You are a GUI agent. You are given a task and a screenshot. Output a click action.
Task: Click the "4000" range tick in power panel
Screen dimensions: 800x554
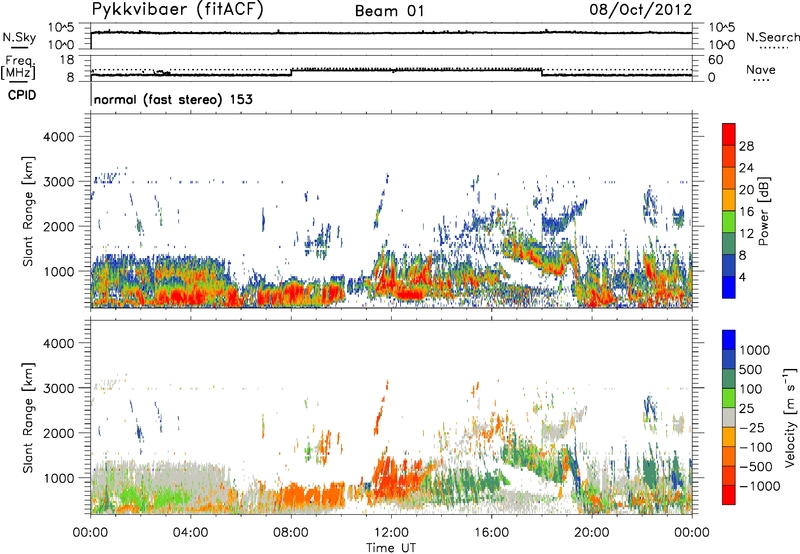[58, 137]
